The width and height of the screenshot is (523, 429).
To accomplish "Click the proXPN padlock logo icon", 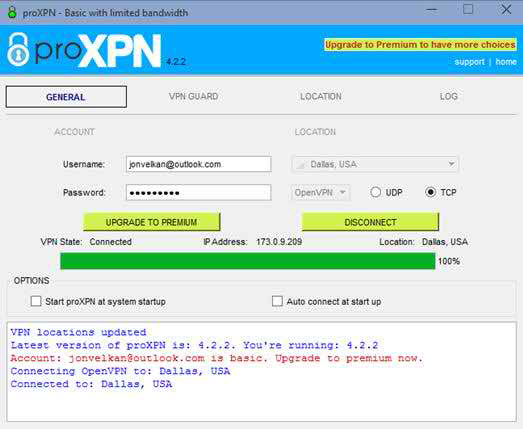I will coord(18,49).
